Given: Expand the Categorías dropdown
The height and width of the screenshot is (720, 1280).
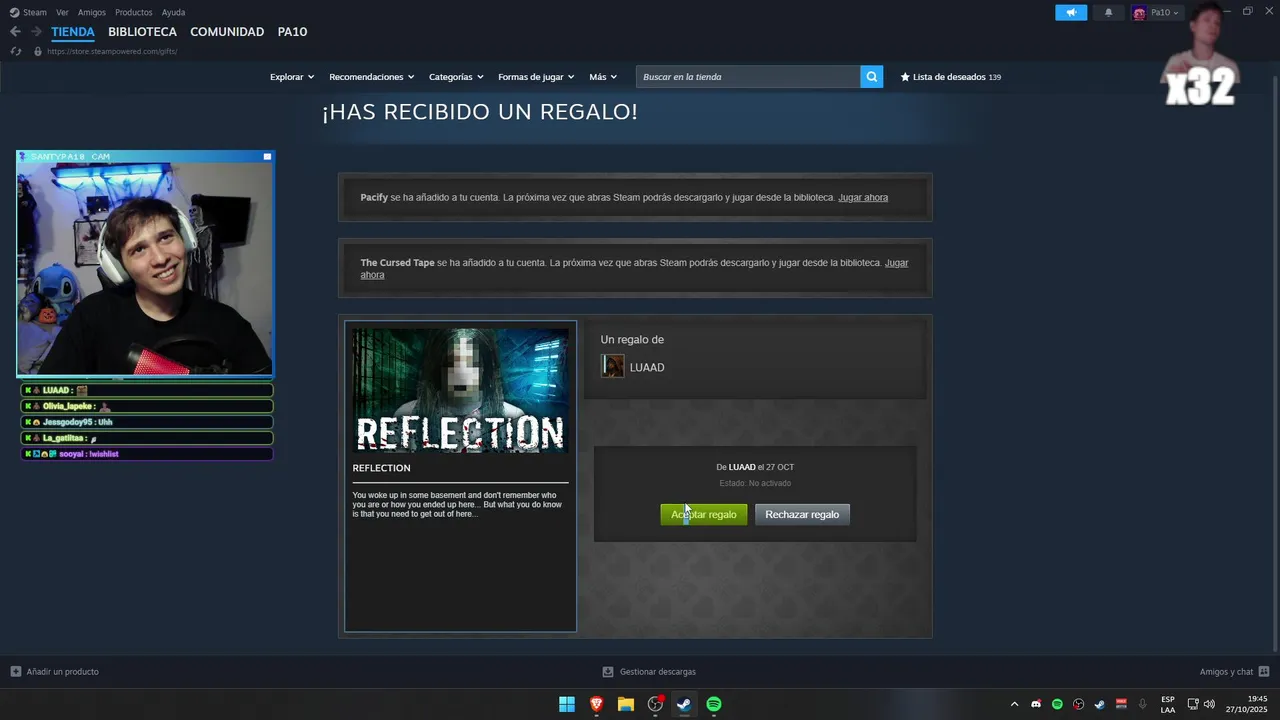Looking at the screenshot, I should click(456, 77).
